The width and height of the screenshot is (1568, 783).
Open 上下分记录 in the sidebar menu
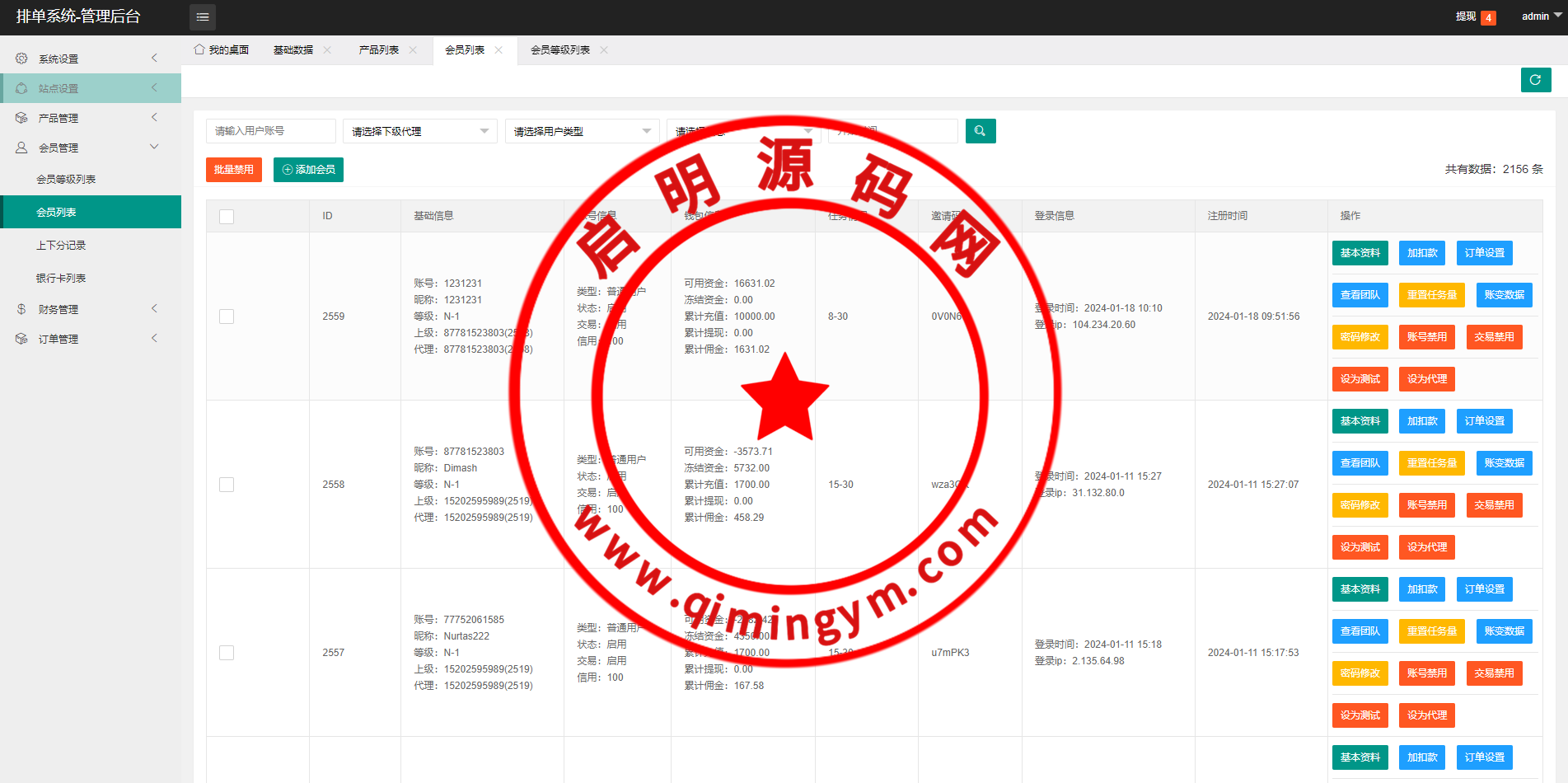point(61,246)
